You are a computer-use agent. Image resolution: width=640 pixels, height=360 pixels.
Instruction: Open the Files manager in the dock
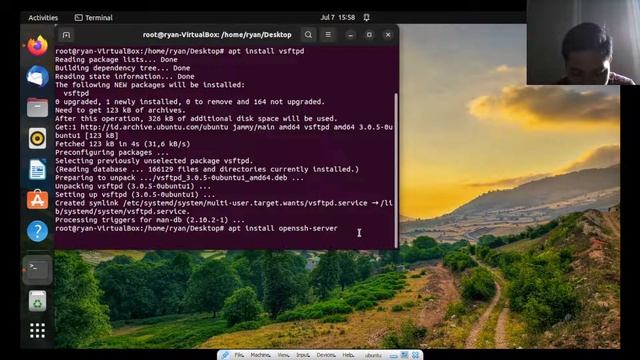pos(37,107)
